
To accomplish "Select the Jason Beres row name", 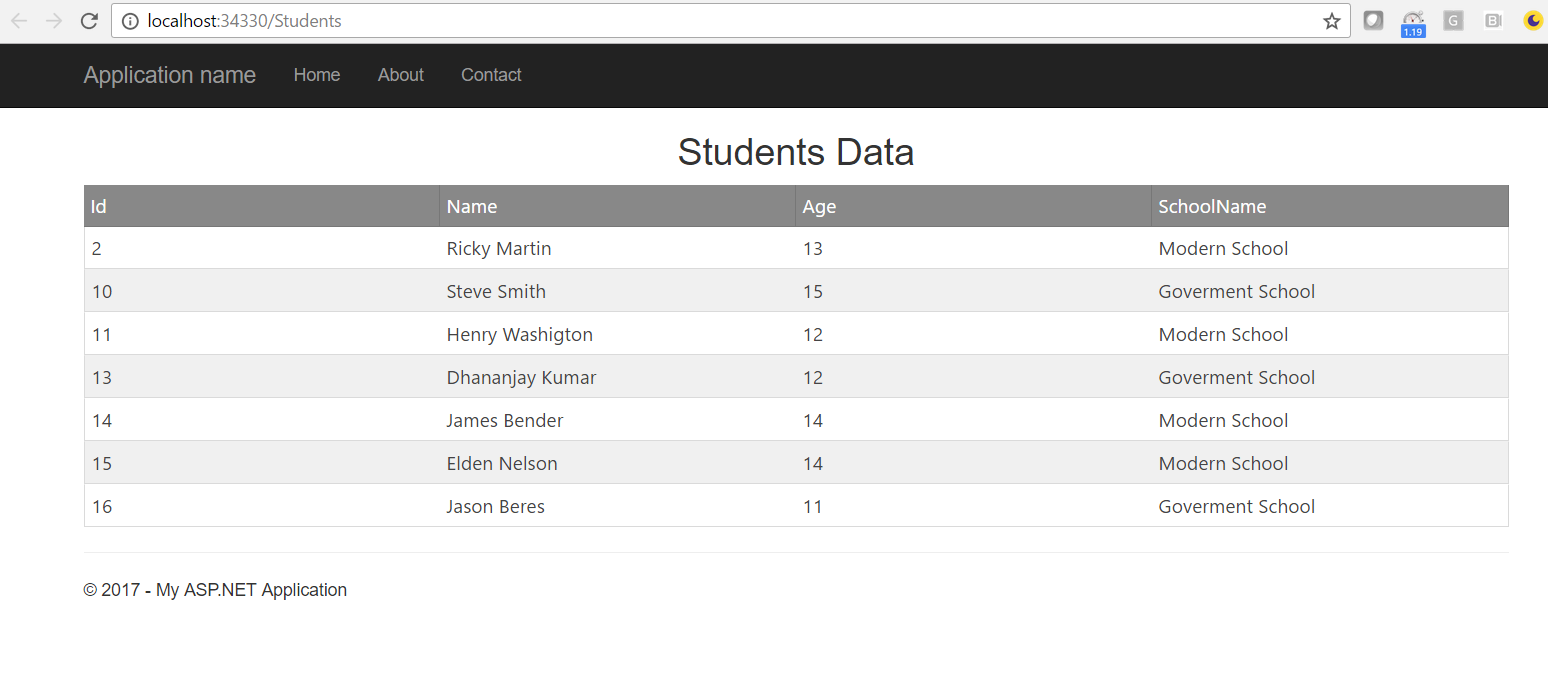I will 495,507.
